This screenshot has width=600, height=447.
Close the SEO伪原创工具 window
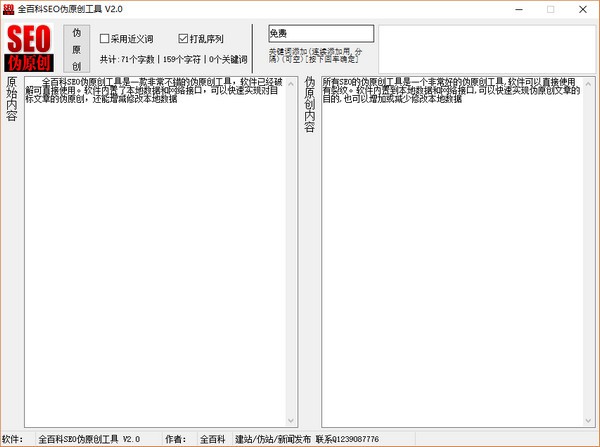pos(580,8)
